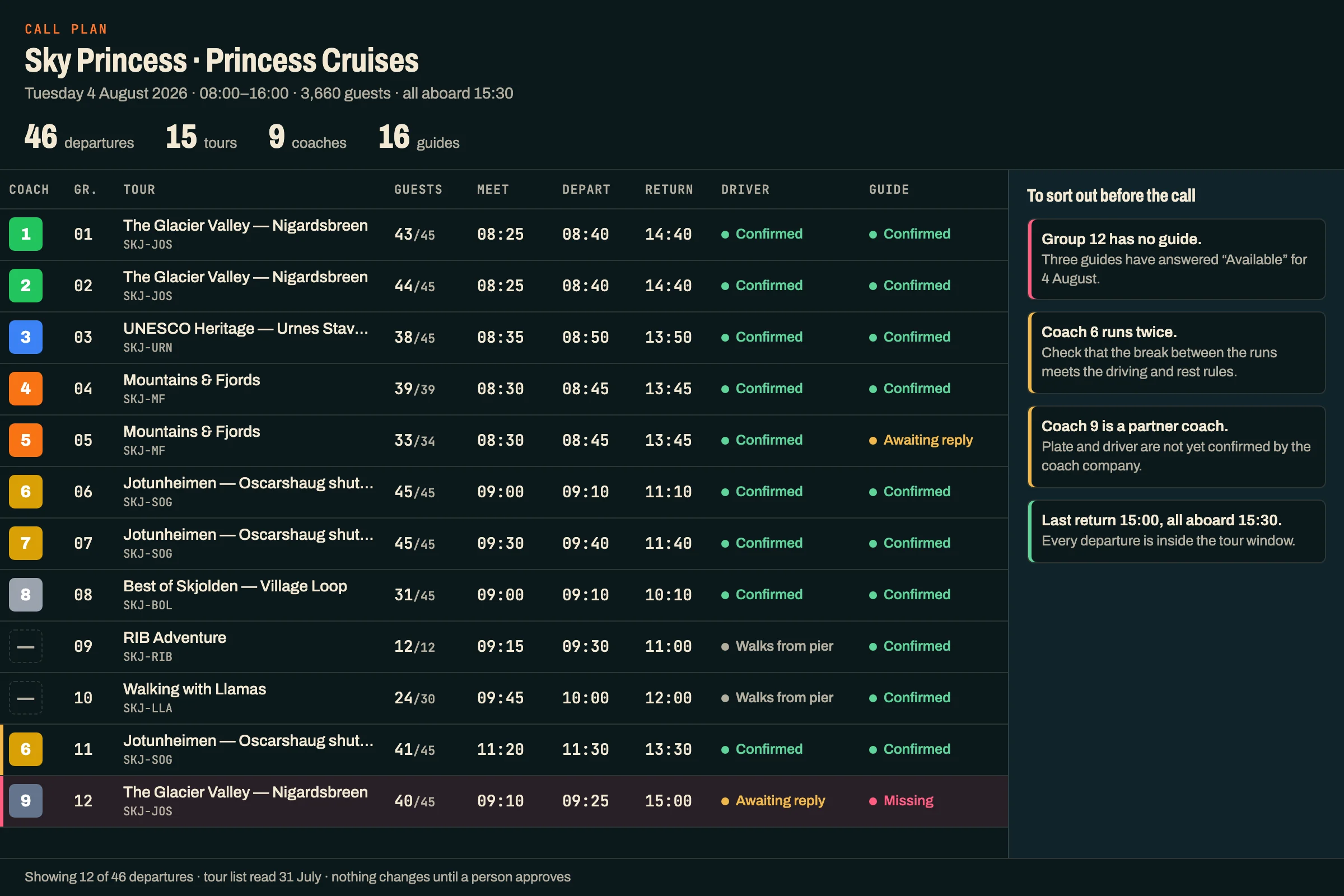Click the '46 departures' summary stat
The image size is (1344, 896).
(79, 137)
